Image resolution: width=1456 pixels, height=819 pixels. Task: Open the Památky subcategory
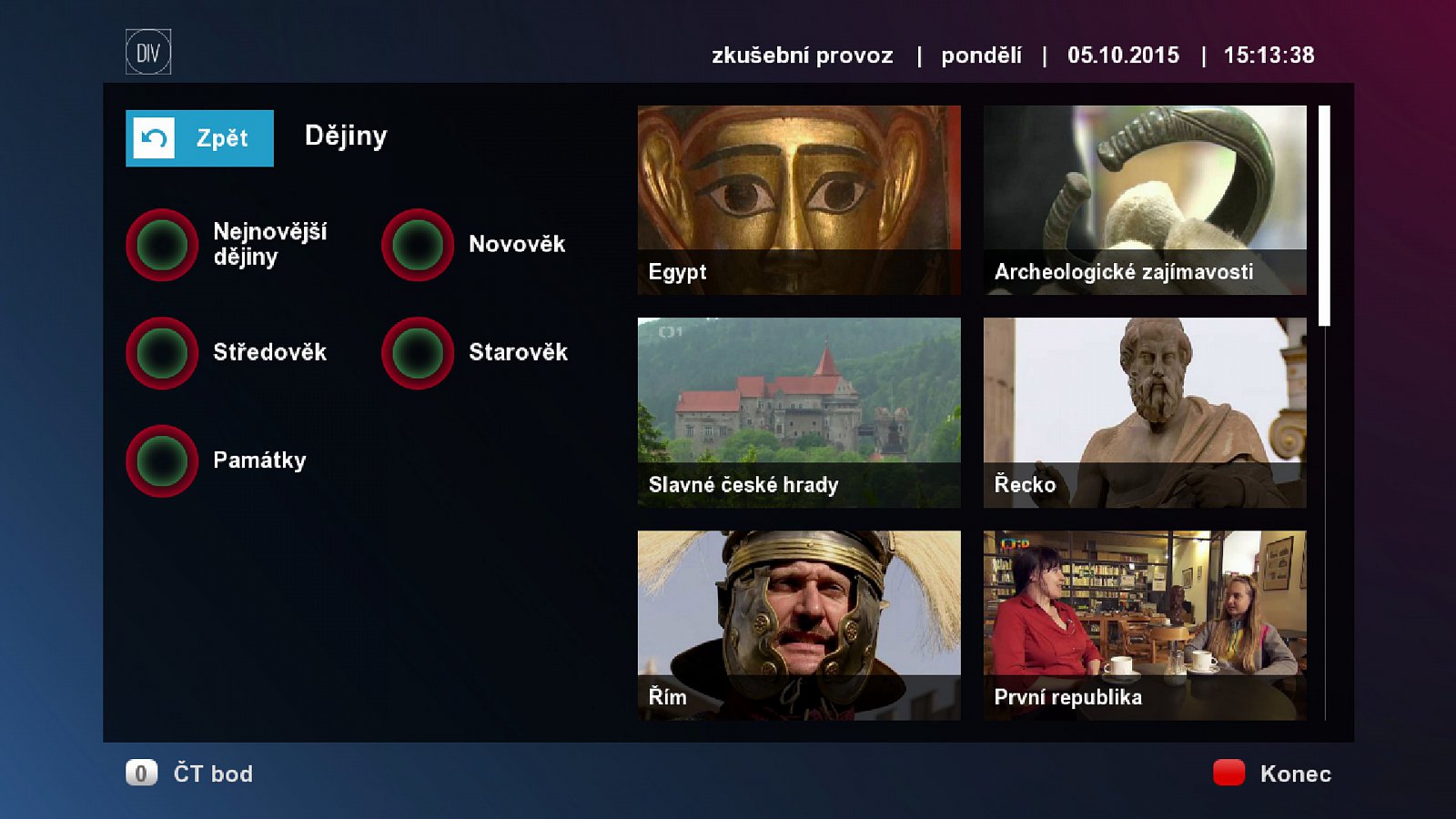click(258, 461)
